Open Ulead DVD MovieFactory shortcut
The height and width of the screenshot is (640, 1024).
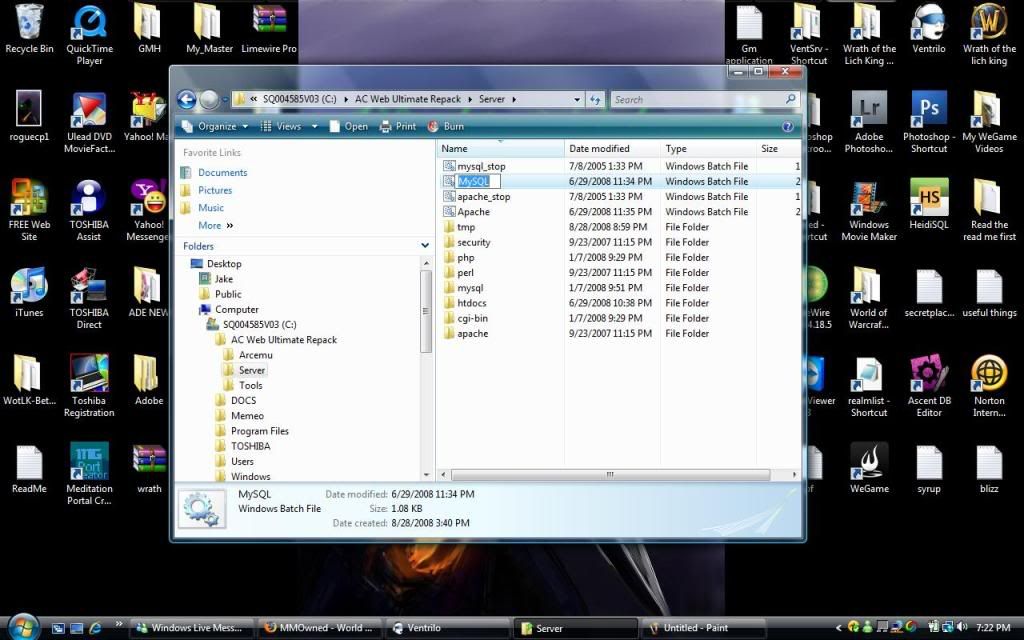(89, 124)
